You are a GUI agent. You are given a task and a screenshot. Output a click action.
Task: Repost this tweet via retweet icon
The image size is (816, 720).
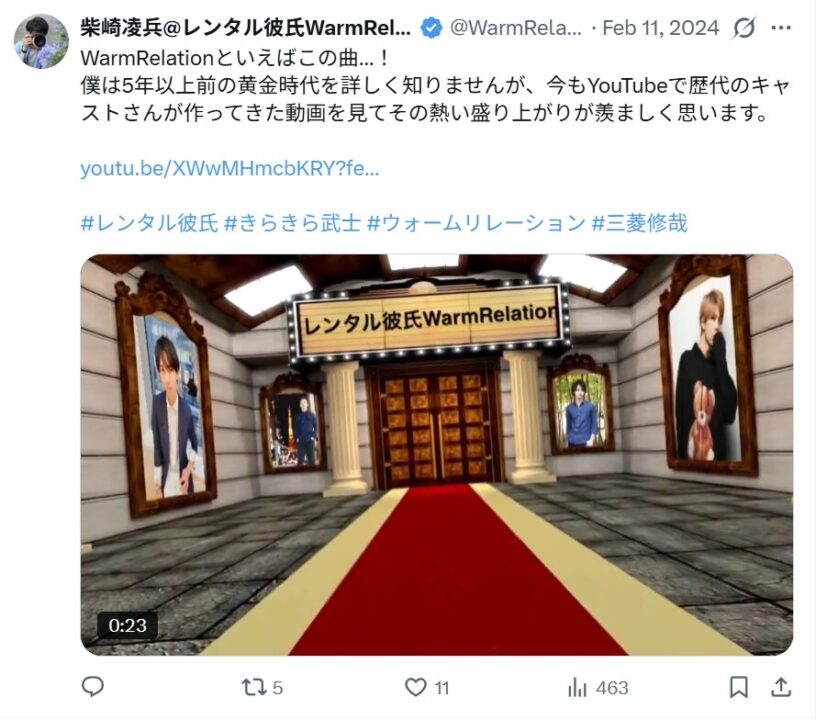pyautogui.click(x=254, y=687)
